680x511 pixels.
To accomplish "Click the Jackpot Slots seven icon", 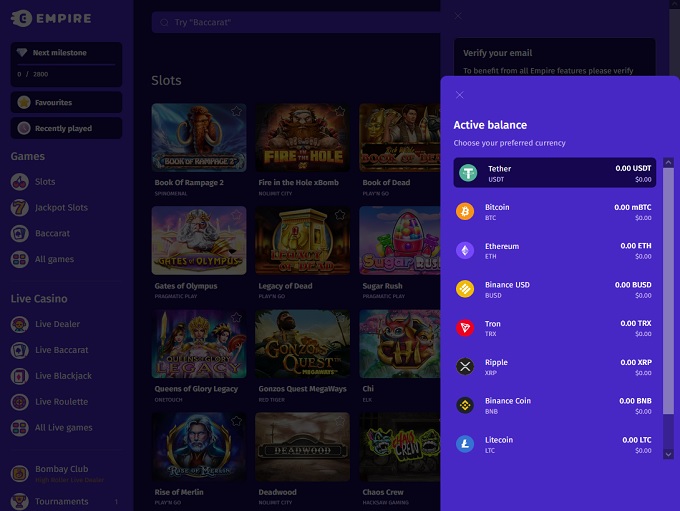I will coord(20,208).
